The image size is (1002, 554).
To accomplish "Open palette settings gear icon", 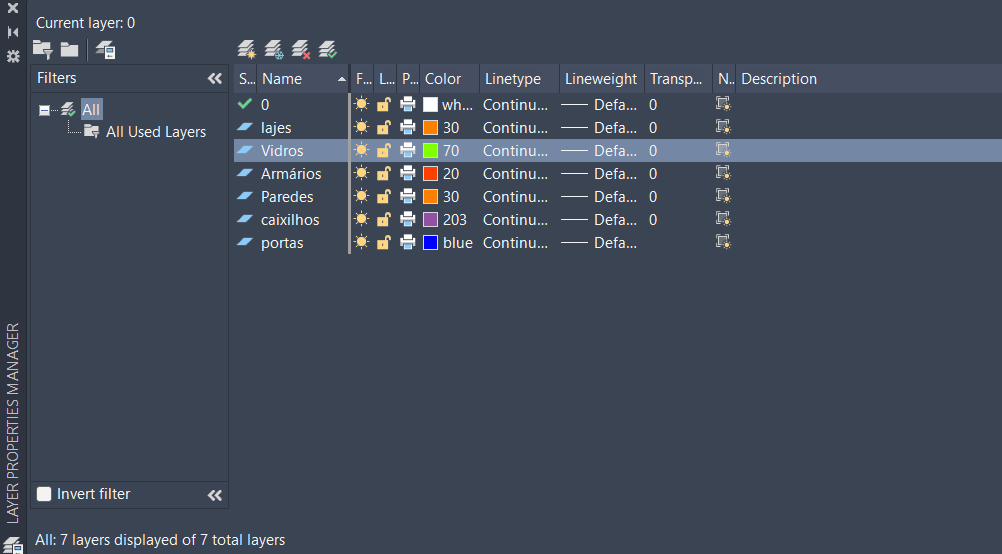I will (13, 56).
